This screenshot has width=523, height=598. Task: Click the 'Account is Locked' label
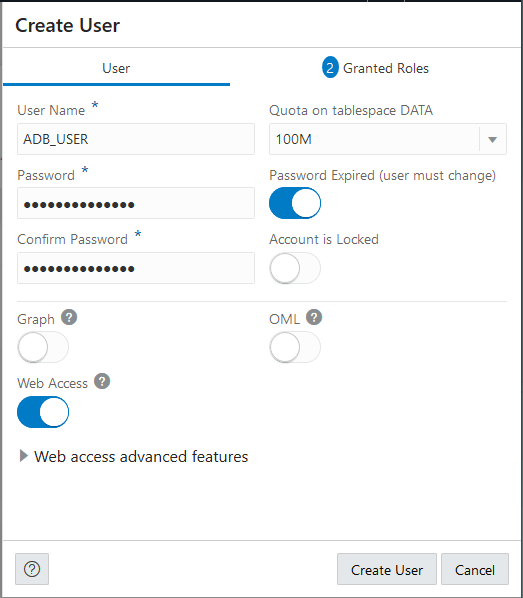tap(324, 240)
